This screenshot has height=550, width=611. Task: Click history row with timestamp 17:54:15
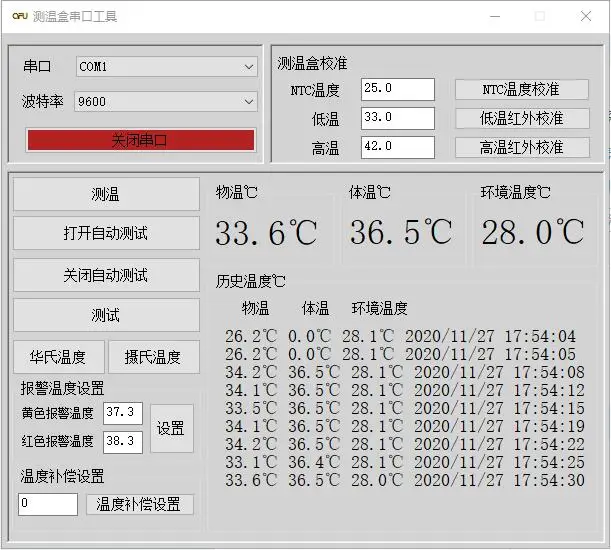click(405, 408)
